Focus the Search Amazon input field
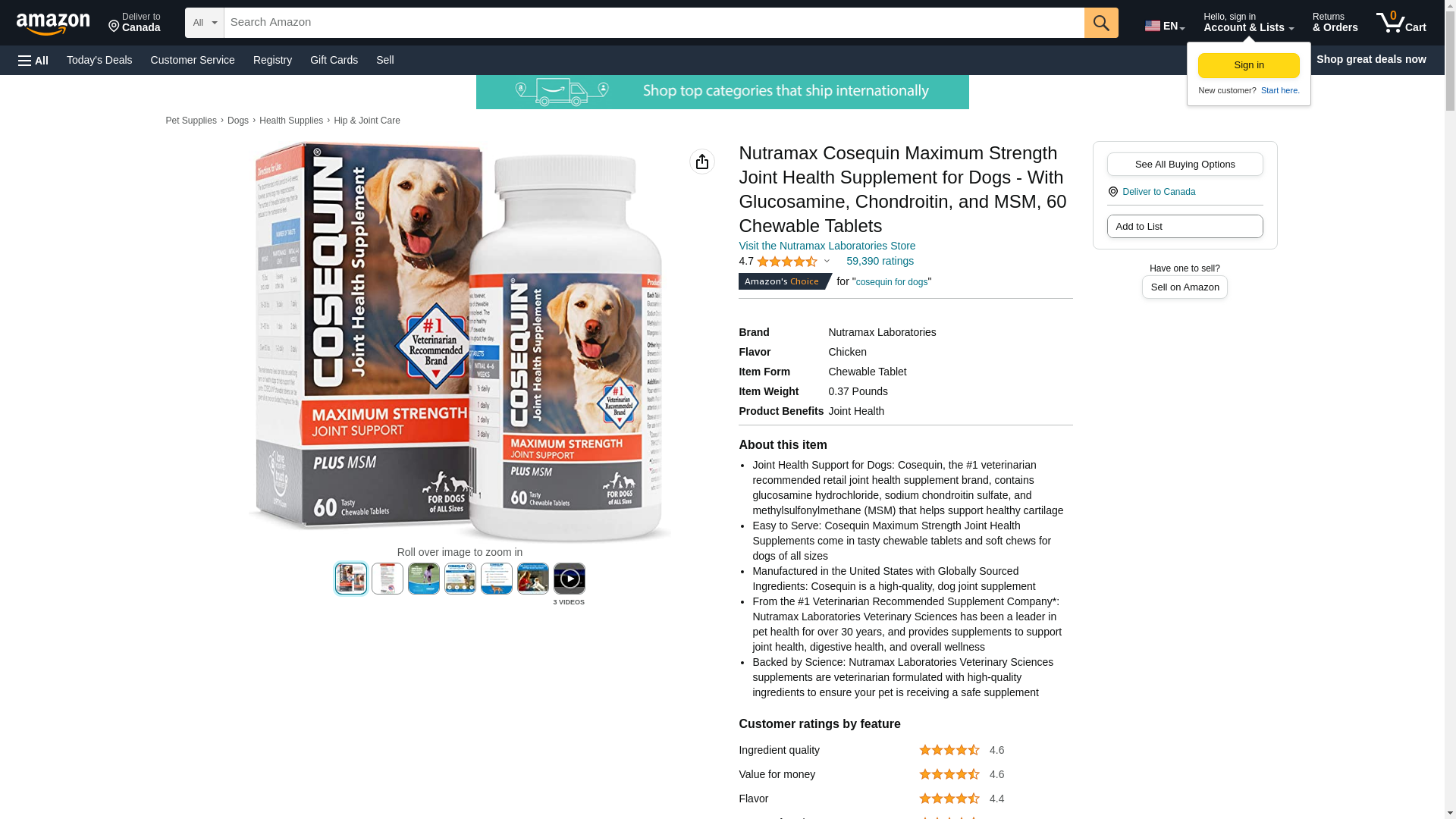Image resolution: width=1456 pixels, height=819 pixels. tap(654, 23)
